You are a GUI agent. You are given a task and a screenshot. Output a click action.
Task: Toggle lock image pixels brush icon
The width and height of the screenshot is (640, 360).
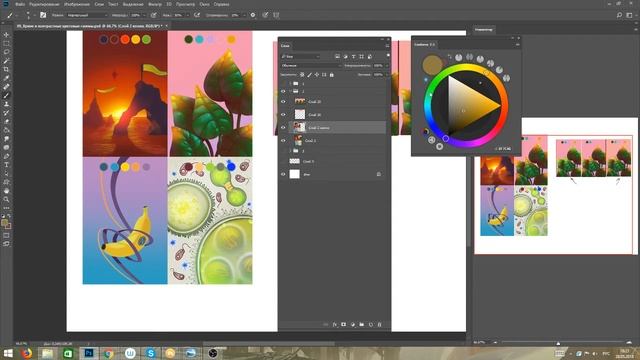click(x=309, y=75)
